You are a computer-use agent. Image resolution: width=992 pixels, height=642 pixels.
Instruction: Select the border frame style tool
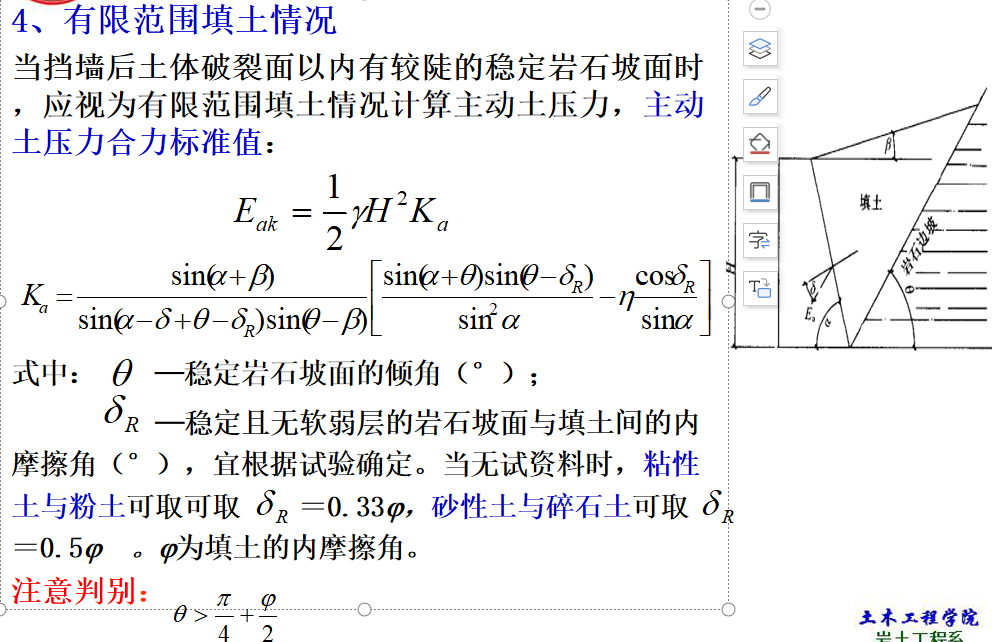pyautogui.click(x=759, y=190)
